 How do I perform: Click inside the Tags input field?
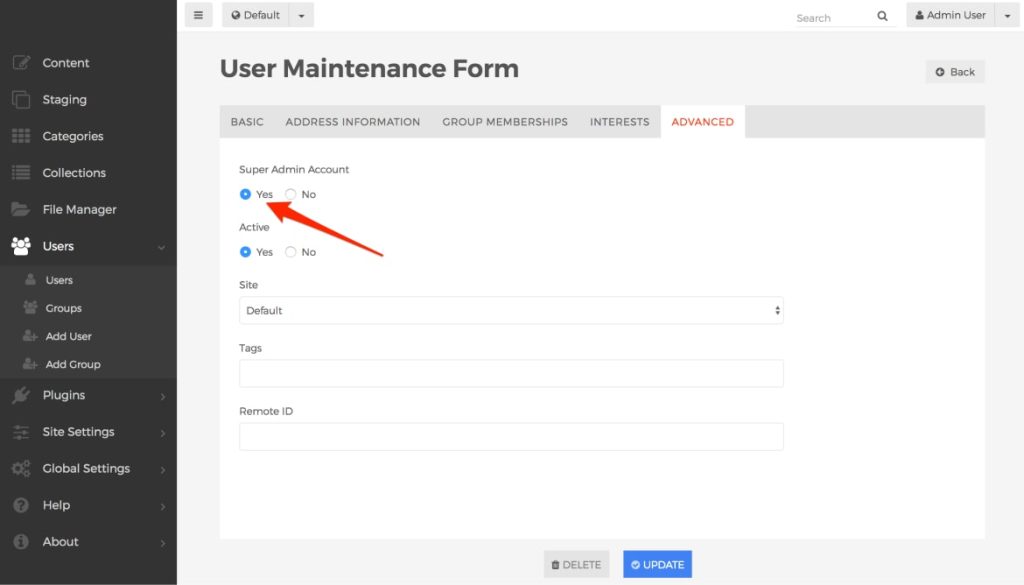point(511,373)
